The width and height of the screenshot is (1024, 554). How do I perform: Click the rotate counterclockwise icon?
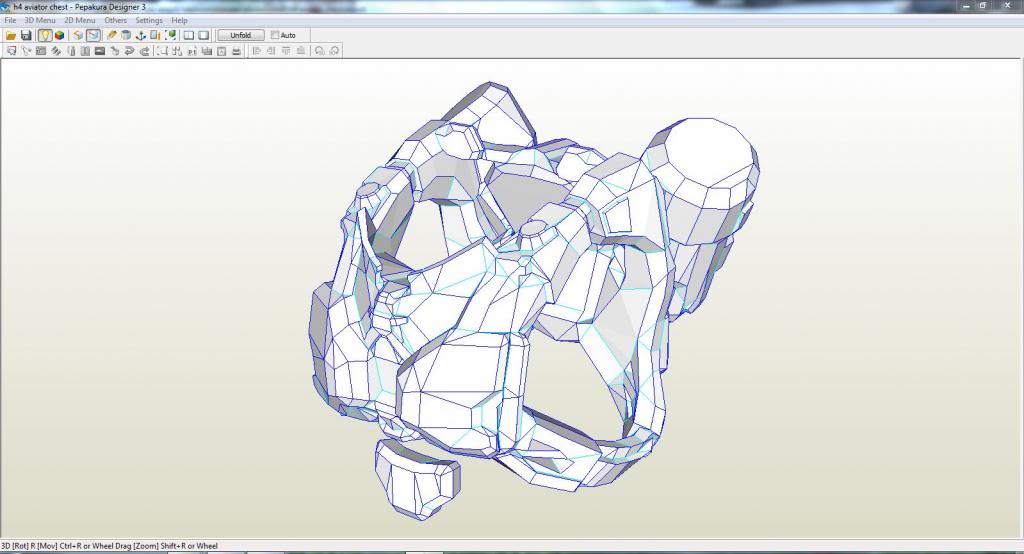[x=319, y=51]
